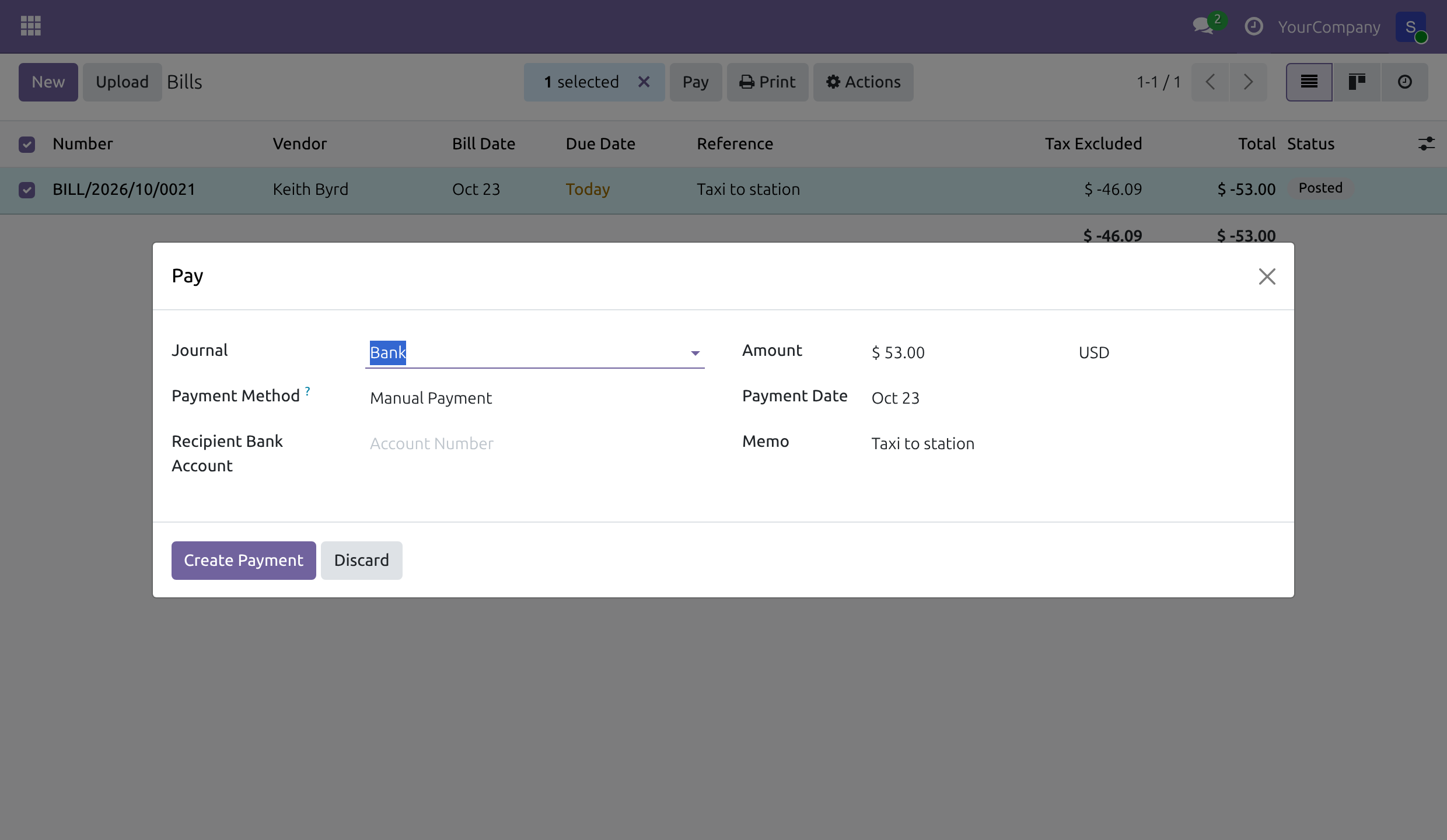Click the 1-1 / 1 pager text
This screenshot has height=840, width=1447.
coord(1158,82)
